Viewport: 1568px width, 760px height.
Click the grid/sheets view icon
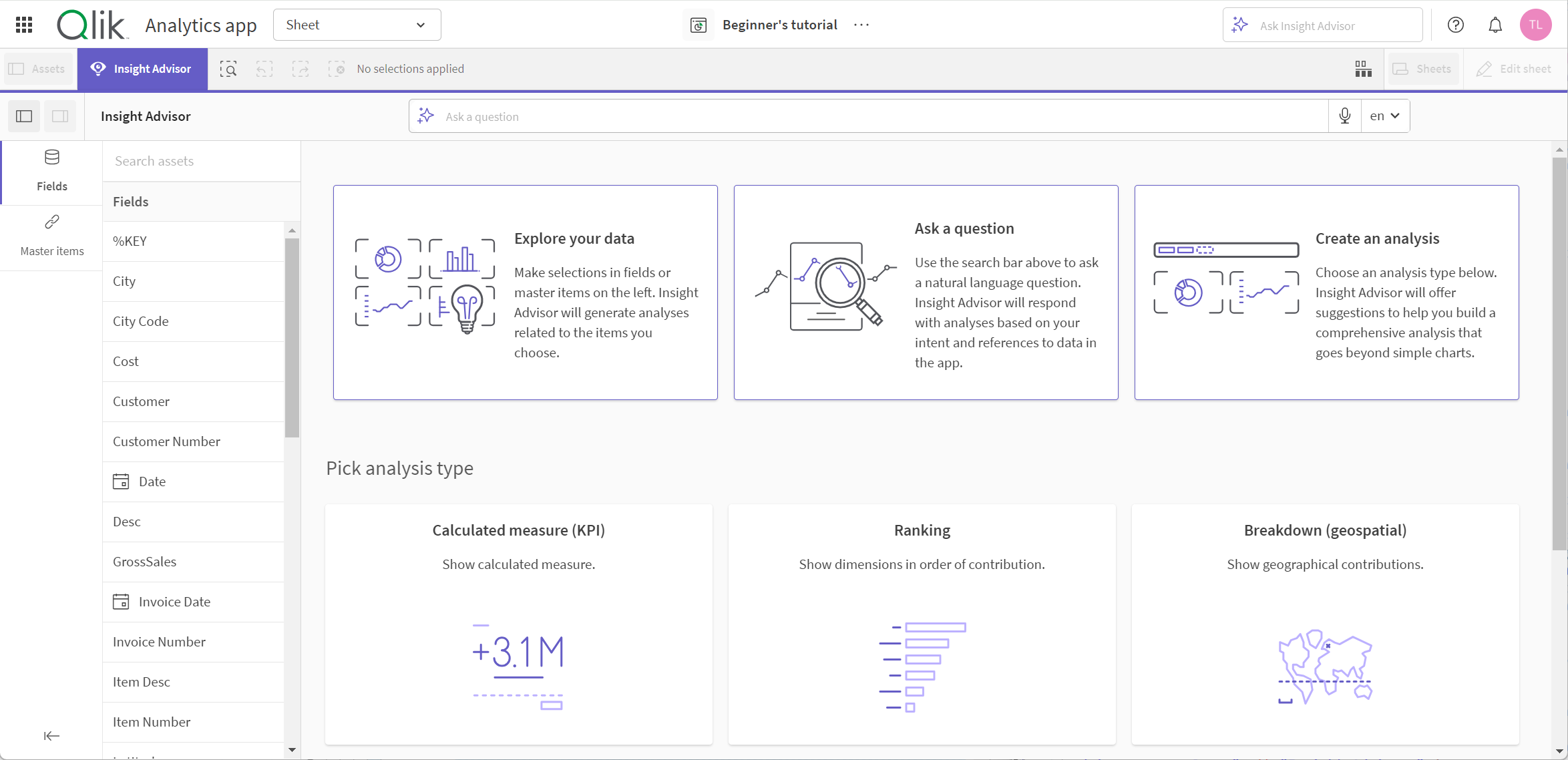1363,68
